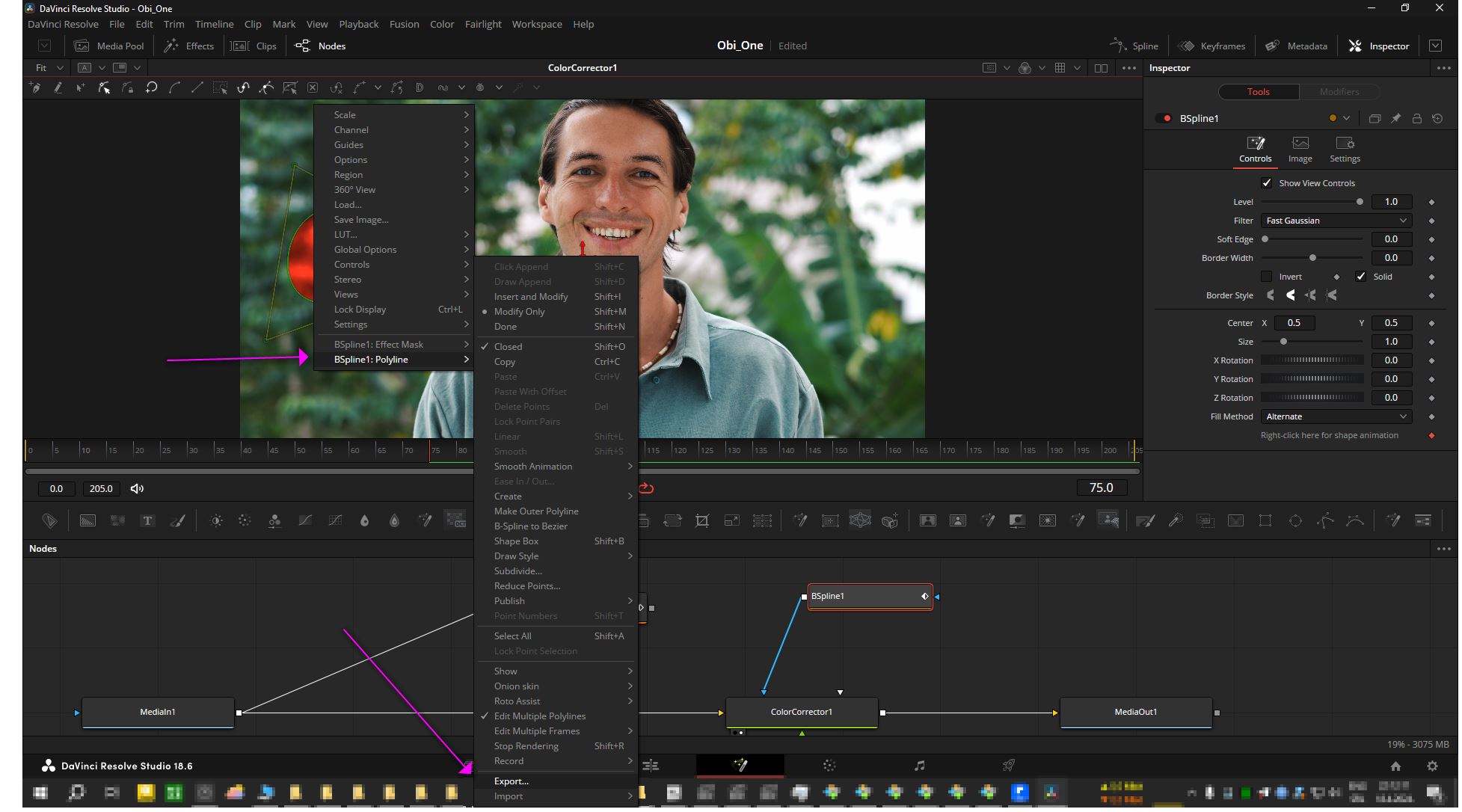Viewport: 1462px width, 812px height.
Task: Enable the Invert checkbox
Action: tap(1266, 276)
